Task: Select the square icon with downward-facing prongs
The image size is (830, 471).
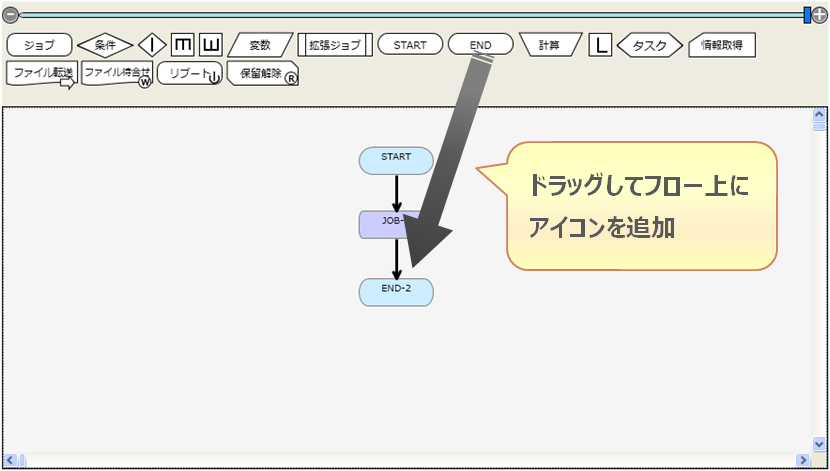Action: tap(183, 45)
